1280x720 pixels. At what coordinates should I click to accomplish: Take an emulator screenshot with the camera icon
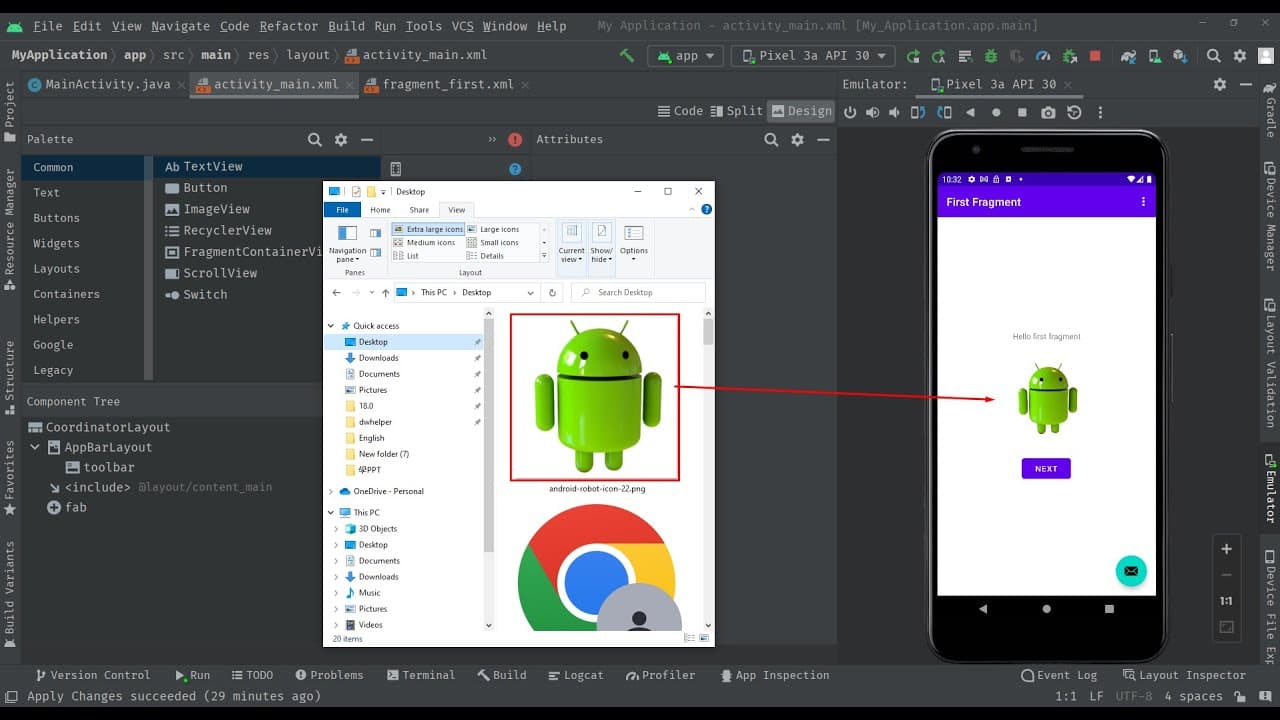point(1048,113)
